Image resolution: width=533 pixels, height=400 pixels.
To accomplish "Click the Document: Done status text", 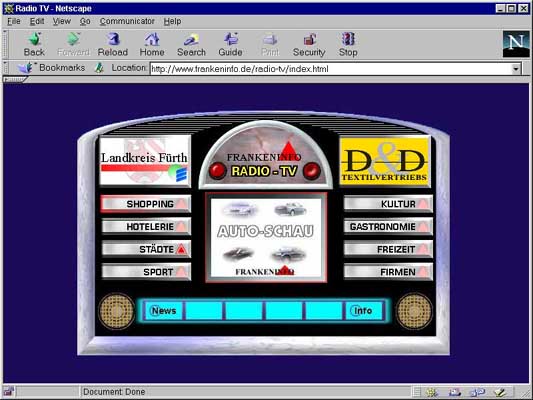I will point(114,392).
